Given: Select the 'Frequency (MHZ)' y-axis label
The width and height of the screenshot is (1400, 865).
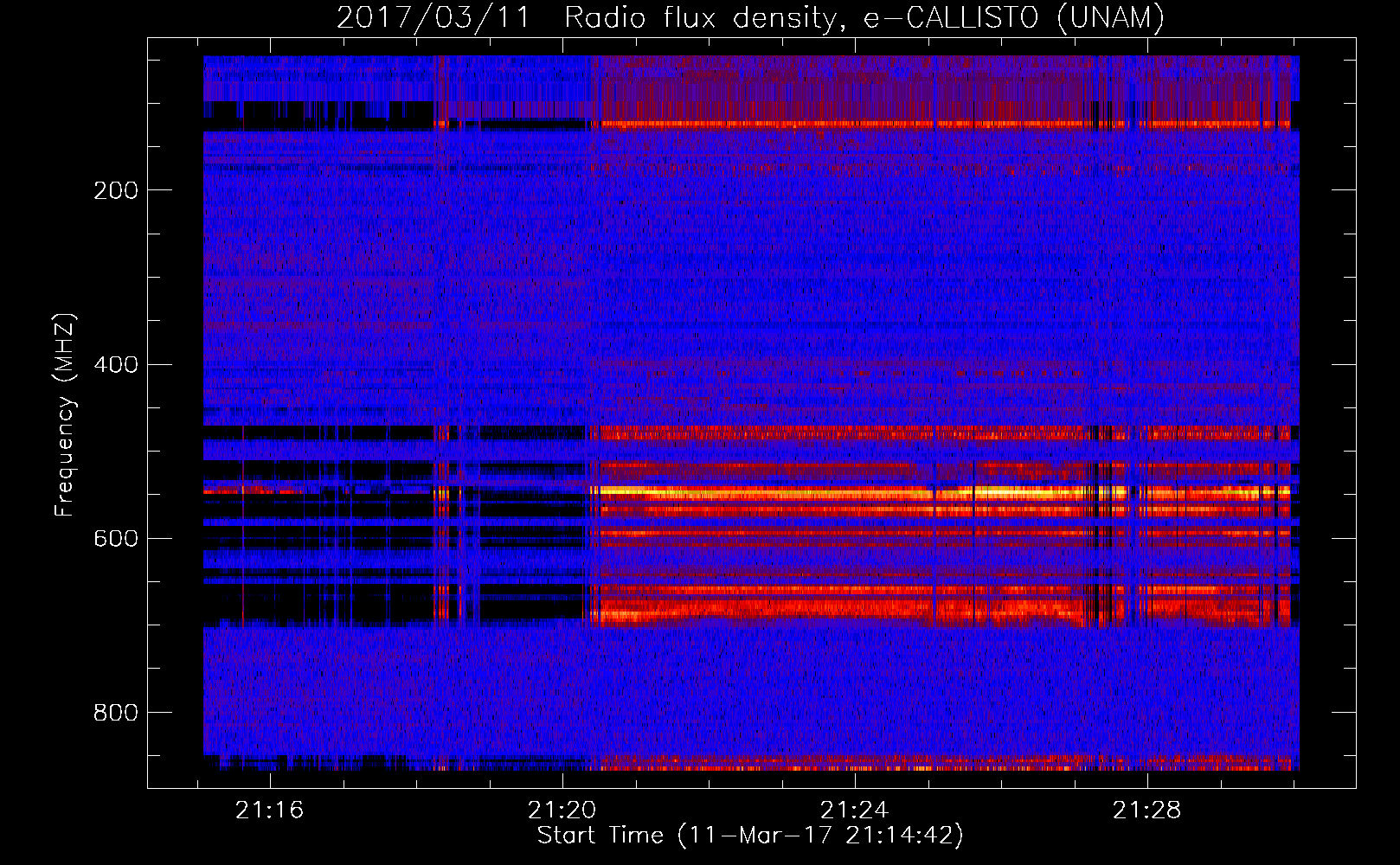Looking at the screenshot, I should pyautogui.click(x=65, y=414).
